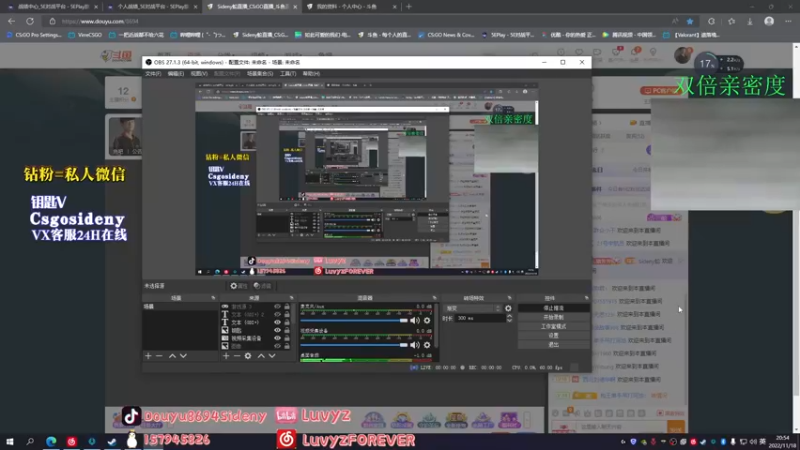800x450 pixels.
Task: Open 工具(T) menu in OBS
Action: pyautogui.click(x=288, y=74)
